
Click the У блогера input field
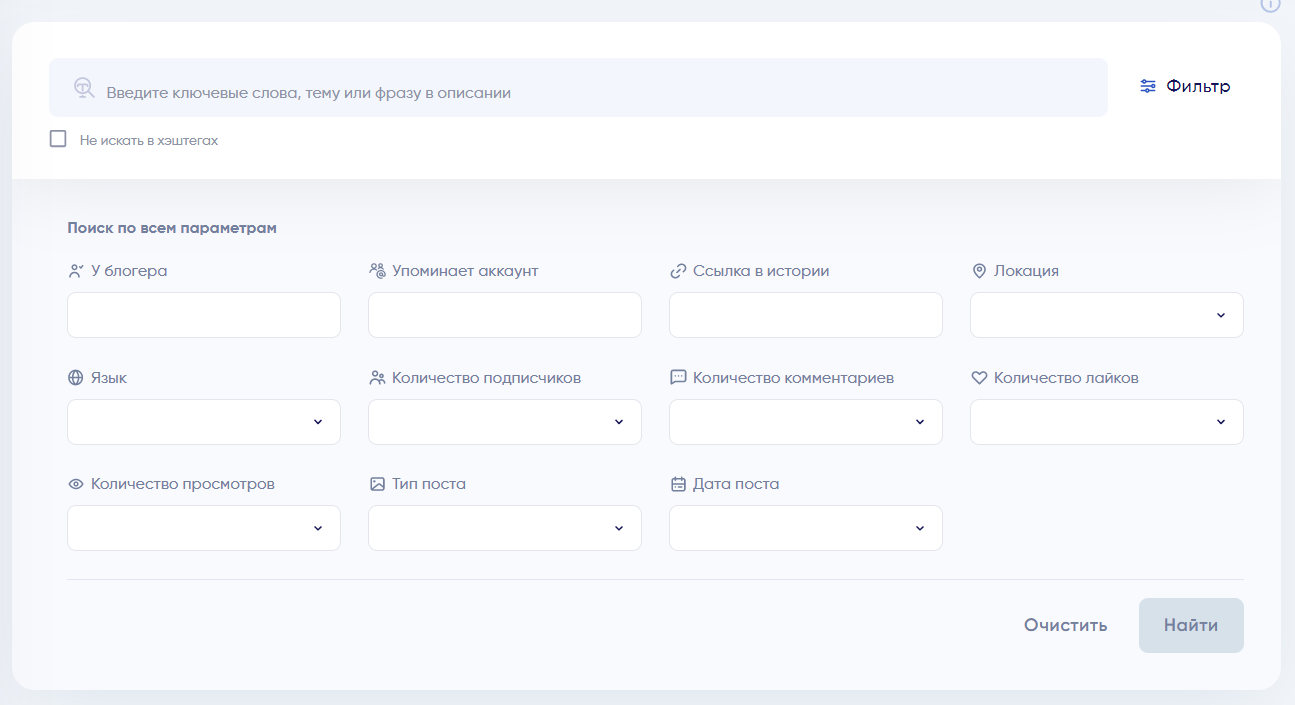click(x=204, y=315)
